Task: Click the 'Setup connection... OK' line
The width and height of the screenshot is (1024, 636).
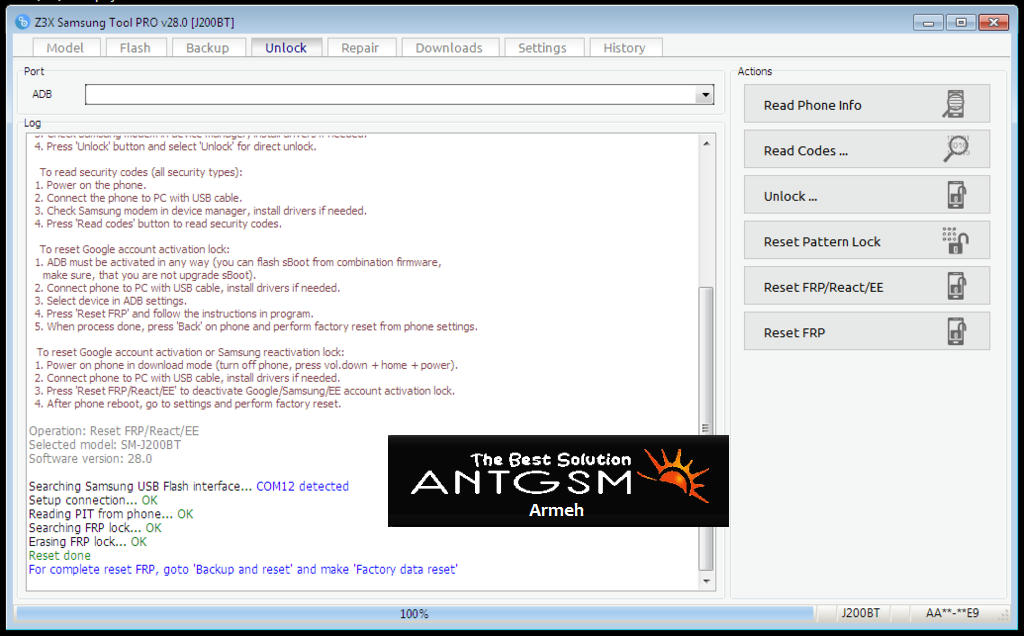Action: tap(93, 500)
